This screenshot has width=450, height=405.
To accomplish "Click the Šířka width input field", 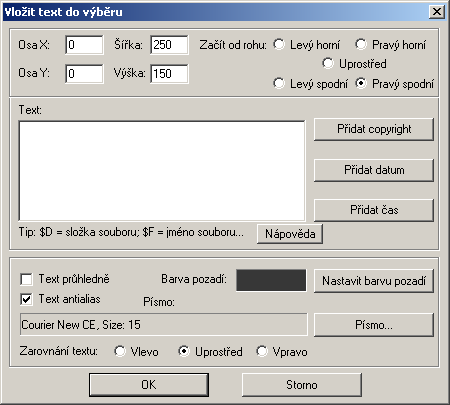I will click(x=169, y=45).
